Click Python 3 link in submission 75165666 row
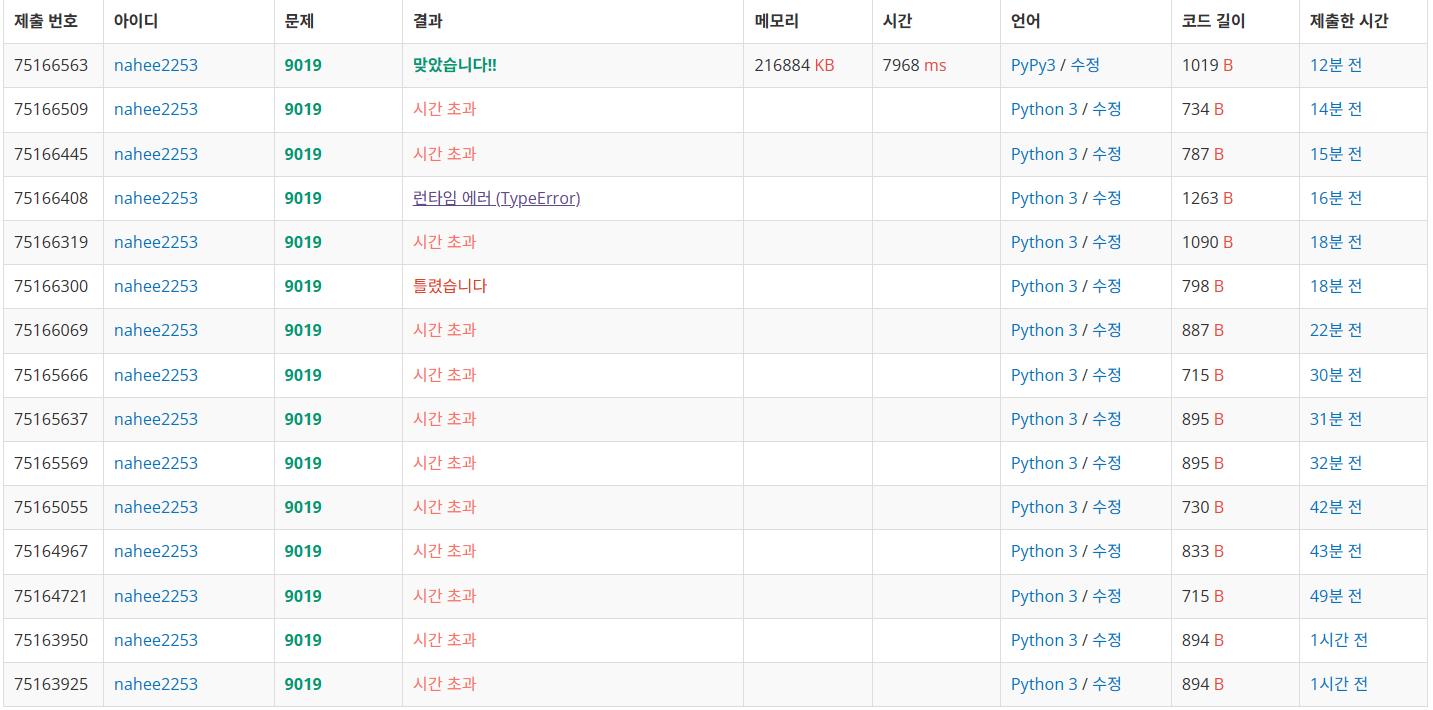1433x710 pixels. point(1044,375)
